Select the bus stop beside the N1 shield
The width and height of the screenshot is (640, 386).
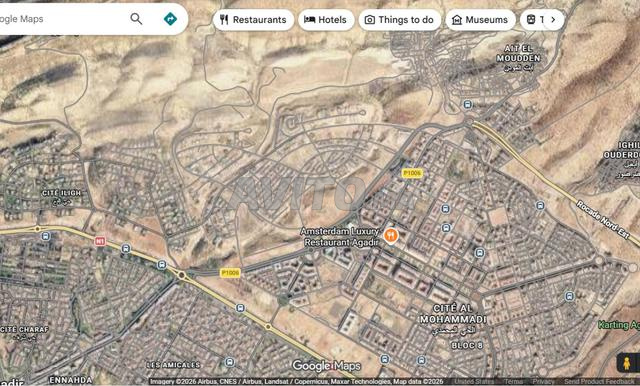126,248
